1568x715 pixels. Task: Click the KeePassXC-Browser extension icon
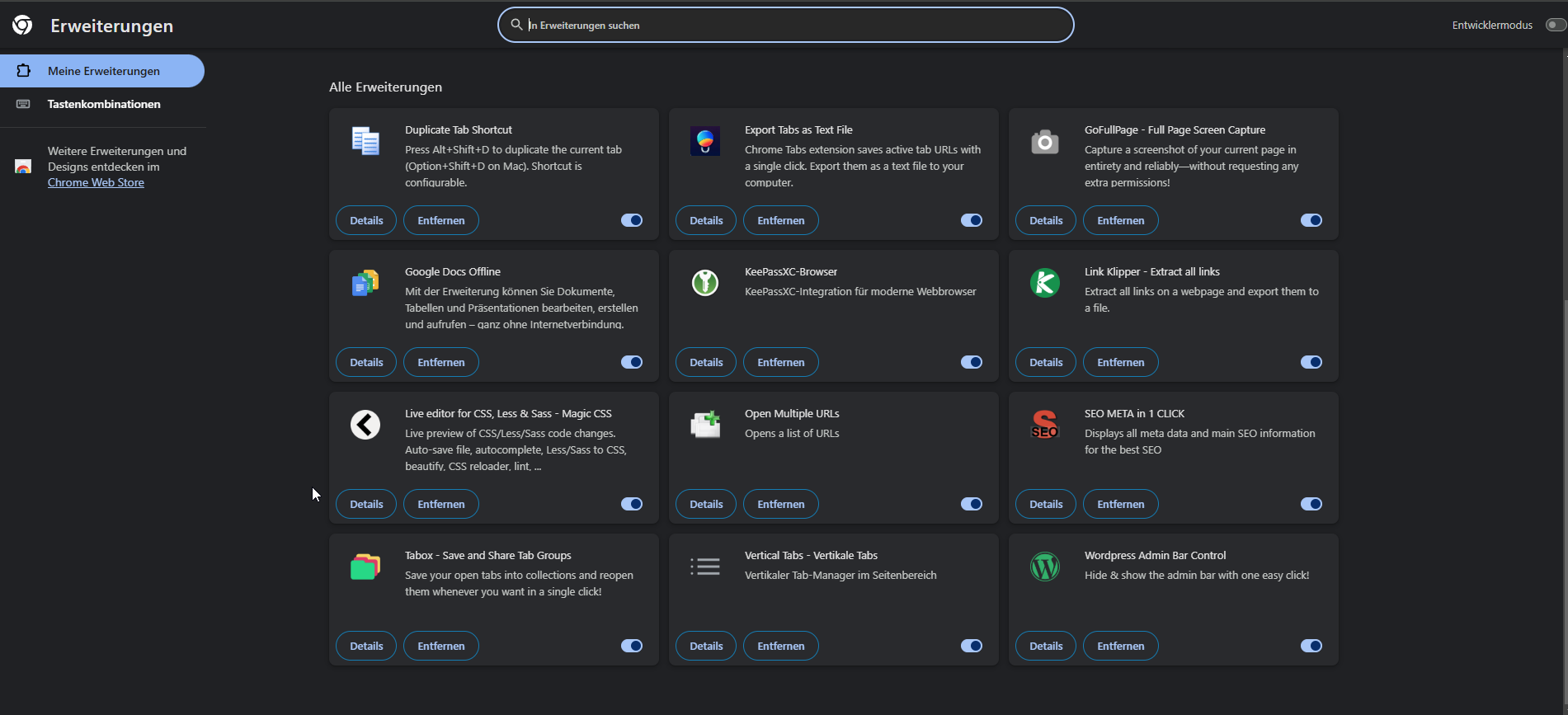705,283
